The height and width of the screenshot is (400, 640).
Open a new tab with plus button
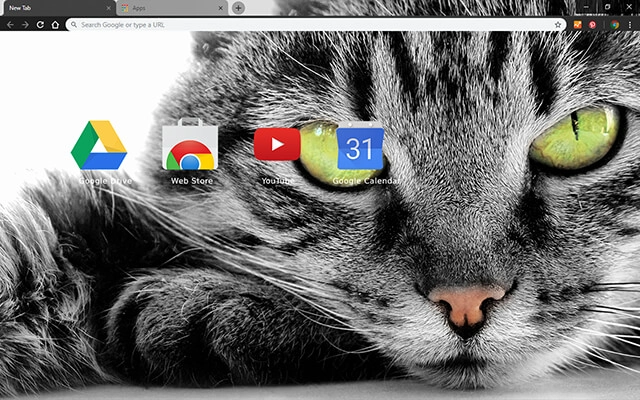[238, 8]
